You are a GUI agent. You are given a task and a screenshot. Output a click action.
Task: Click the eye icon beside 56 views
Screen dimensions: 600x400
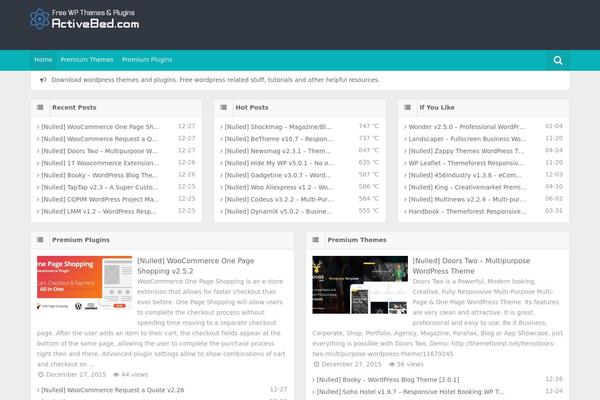click(x=392, y=364)
